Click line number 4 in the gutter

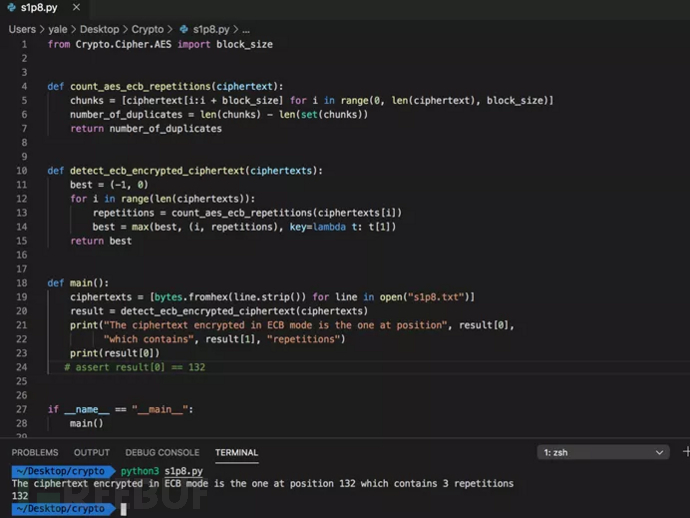(22, 86)
